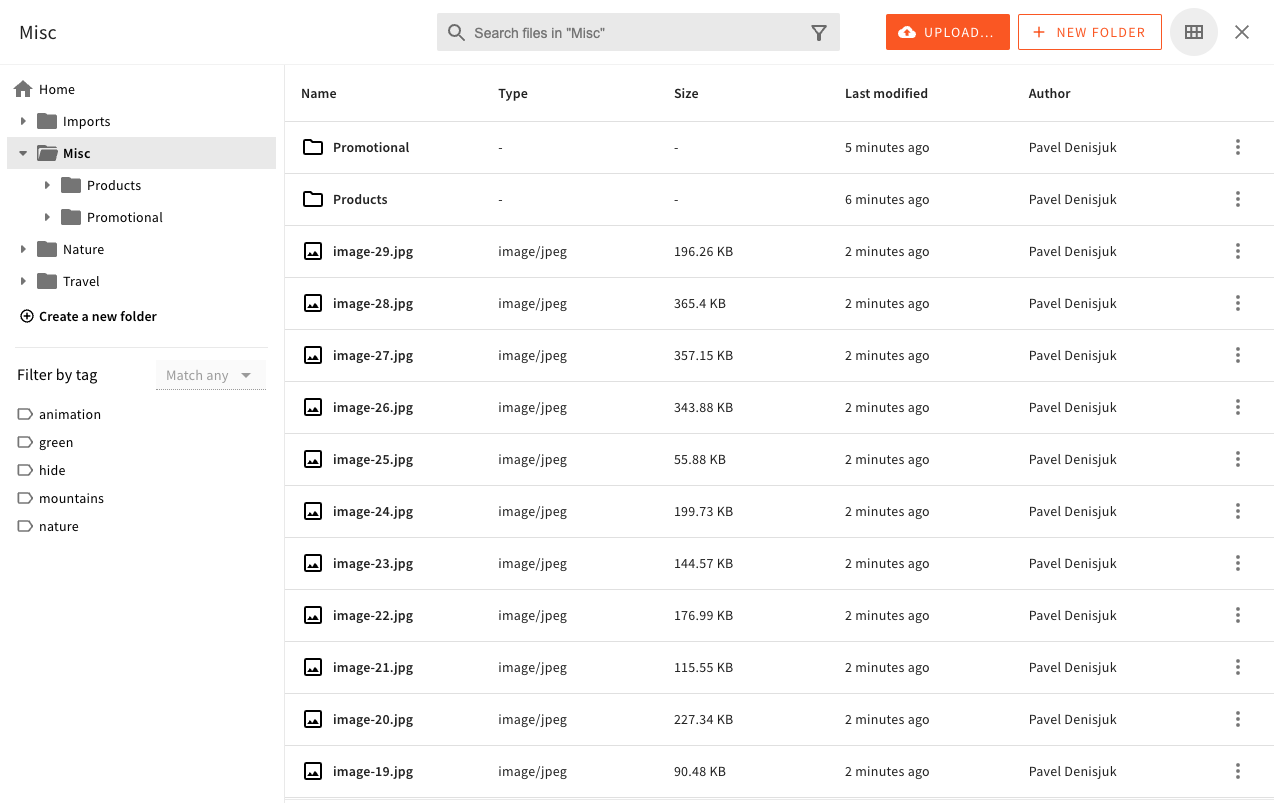Viewport: 1274px width, 803px height.
Task: Open more options menu for Promotional folder
Action: [1237, 147]
